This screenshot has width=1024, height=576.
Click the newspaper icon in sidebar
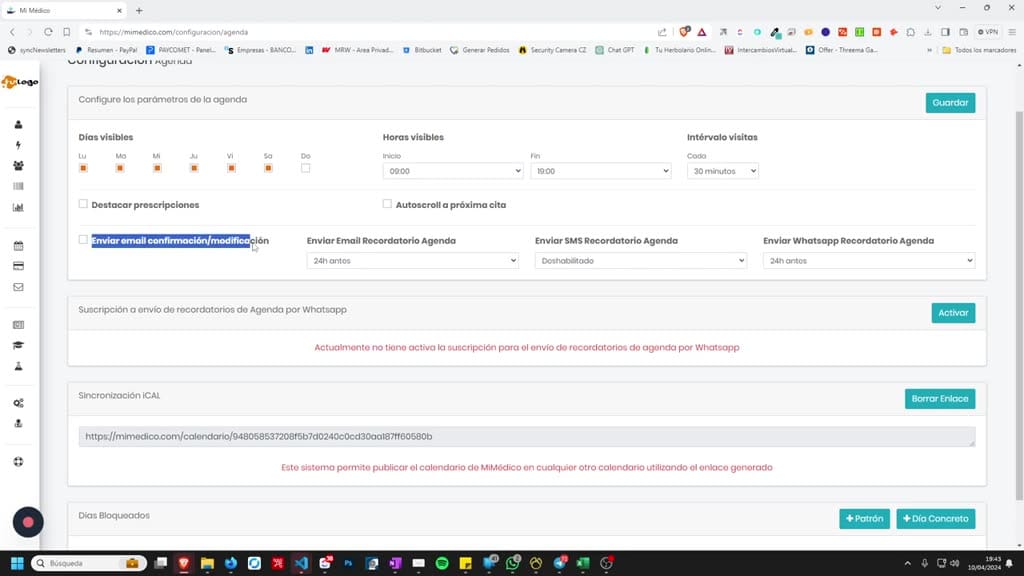point(18,325)
